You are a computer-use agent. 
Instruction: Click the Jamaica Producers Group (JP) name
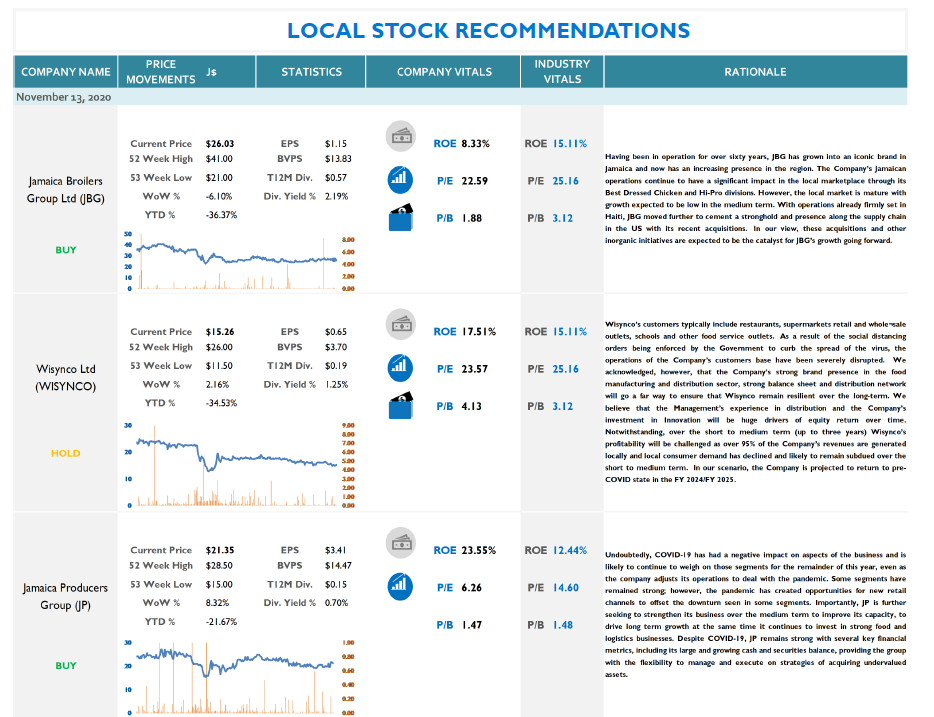pos(66,596)
